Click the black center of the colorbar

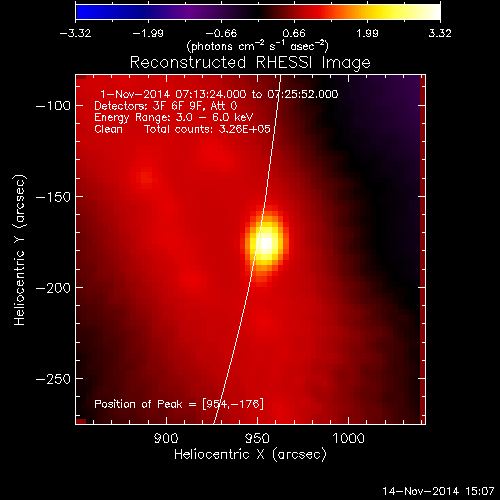coord(258,12)
